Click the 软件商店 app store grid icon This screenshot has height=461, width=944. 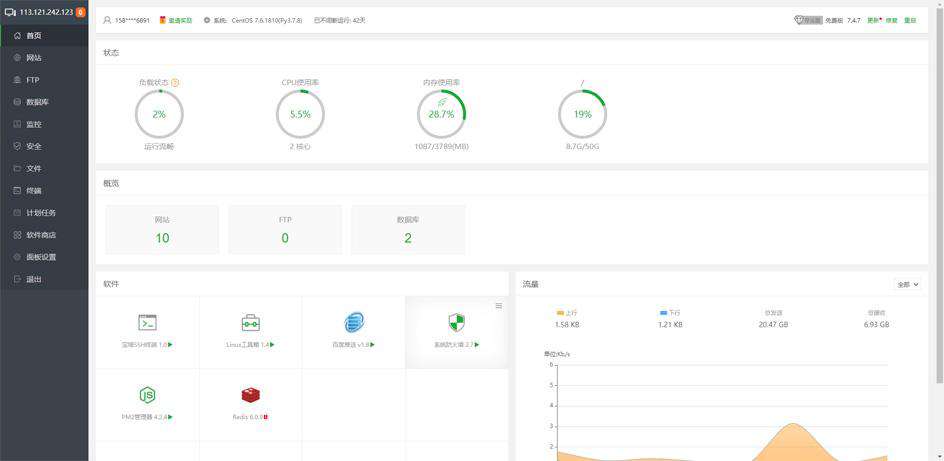17,235
